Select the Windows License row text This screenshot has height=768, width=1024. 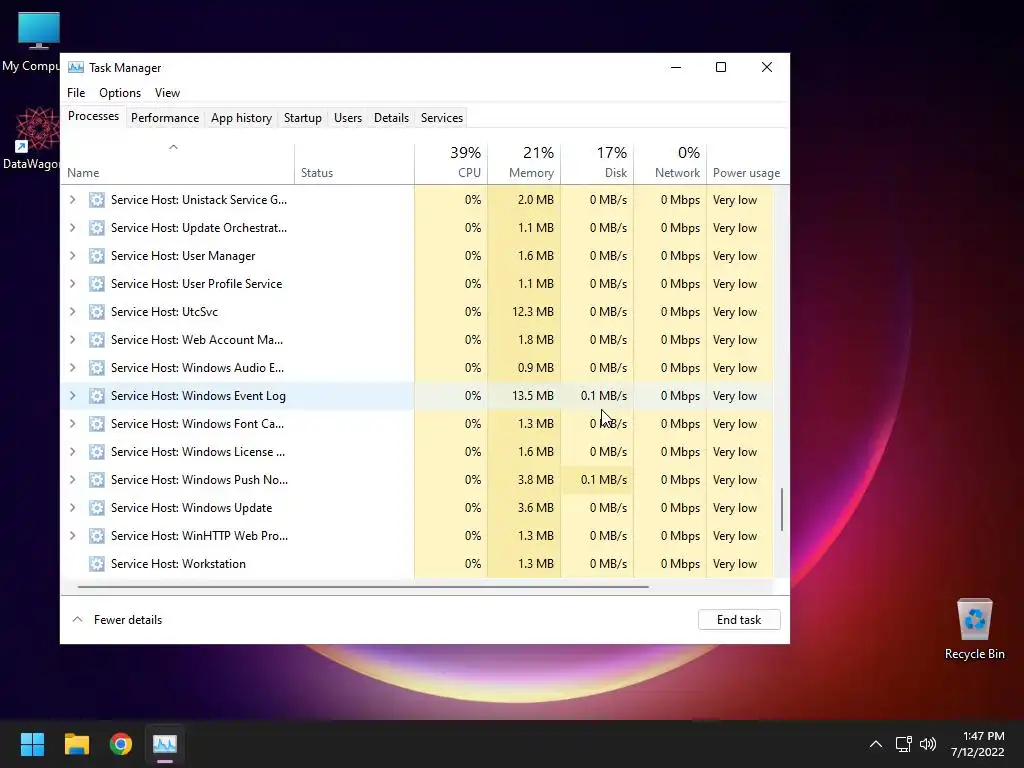[x=198, y=452]
